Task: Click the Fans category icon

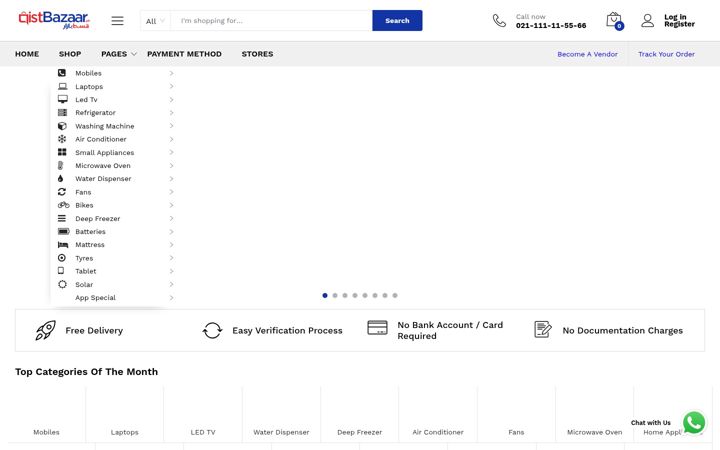Action: point(62,192)
